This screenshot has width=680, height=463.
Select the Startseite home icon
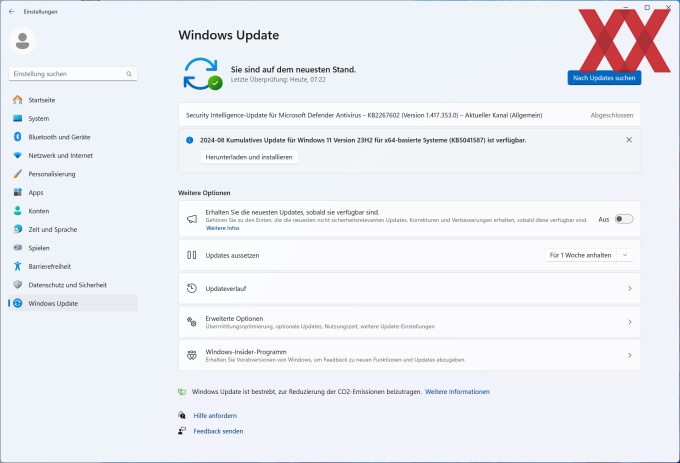[x=17, y=100]
